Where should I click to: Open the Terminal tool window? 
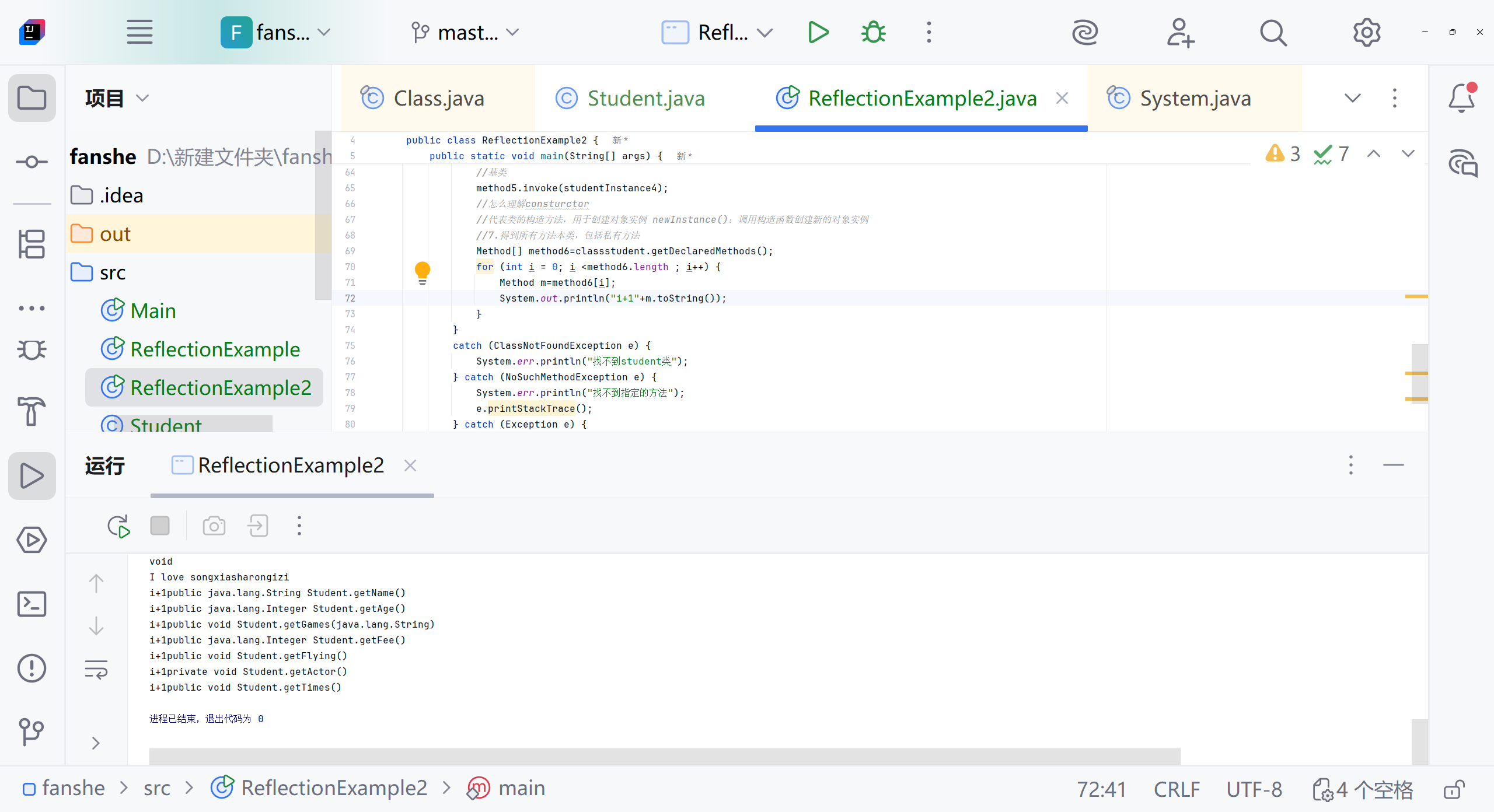[x=32, y=604]
